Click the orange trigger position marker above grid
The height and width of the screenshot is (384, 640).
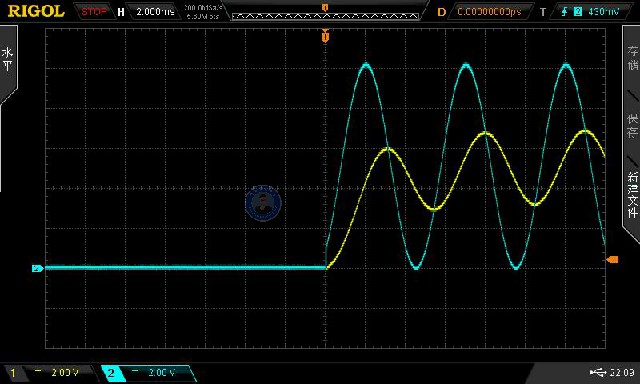325,36
